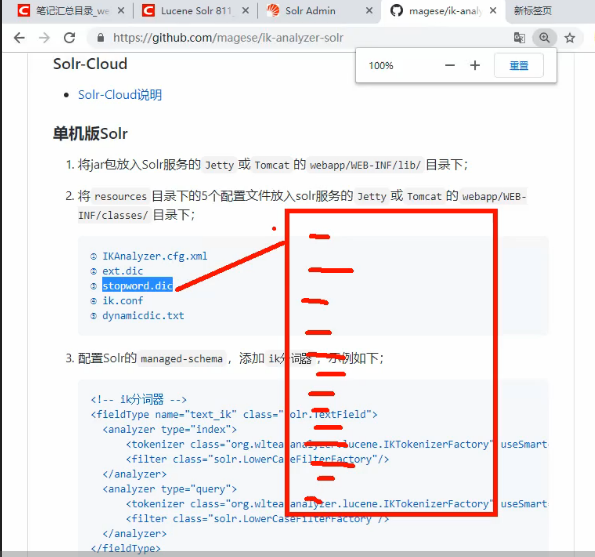
Task: Close the Solr Admin tab
Action: tap(369, 11)
